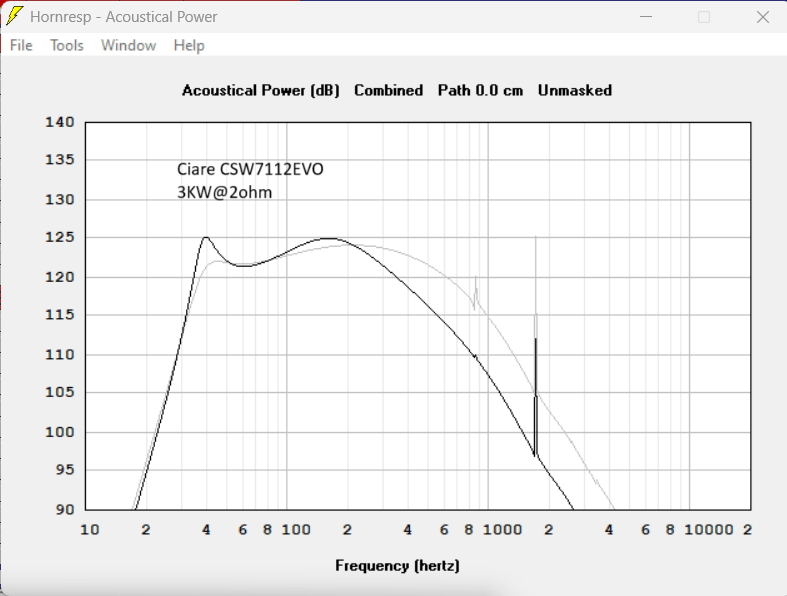Click the black curve peak near 40 Hz
The image size is (787, 596).
[206, 237]
